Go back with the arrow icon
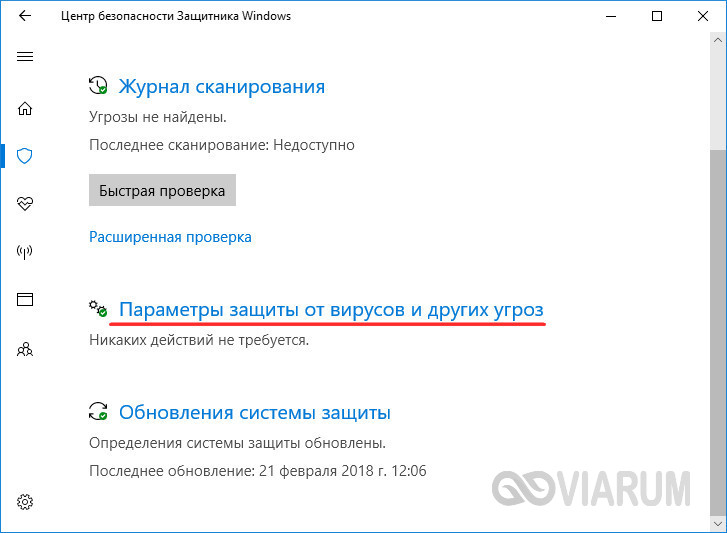The width and height of the screenshot is (727, 533). coord(25,16)
